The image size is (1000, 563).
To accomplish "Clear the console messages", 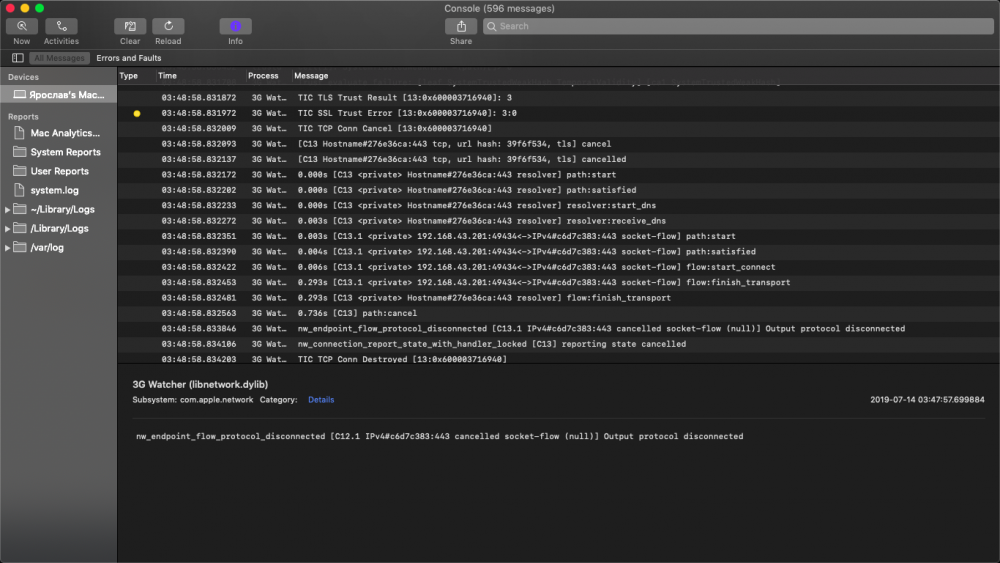I will 130,27.
